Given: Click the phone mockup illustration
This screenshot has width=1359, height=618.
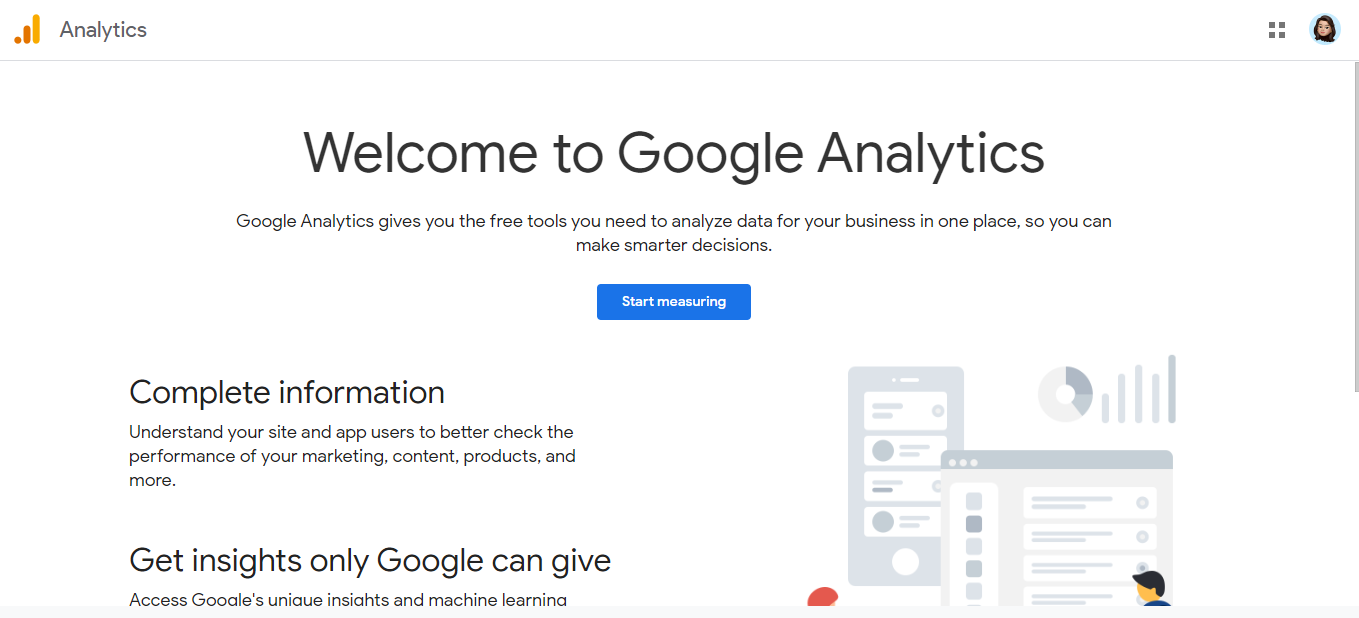Looking at the screenshot, I should pos(906,476).
